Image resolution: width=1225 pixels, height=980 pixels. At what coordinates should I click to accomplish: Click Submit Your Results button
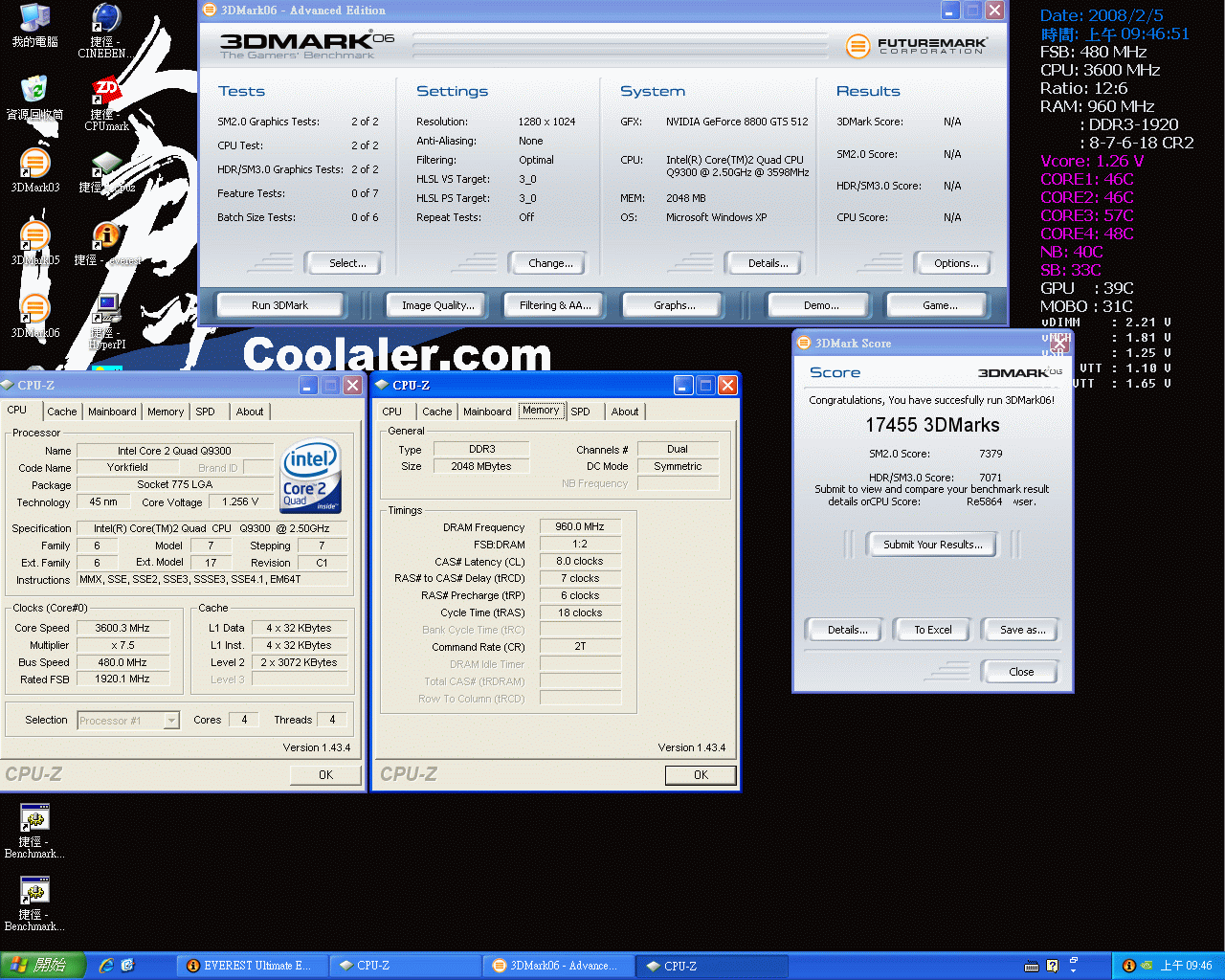932,545
